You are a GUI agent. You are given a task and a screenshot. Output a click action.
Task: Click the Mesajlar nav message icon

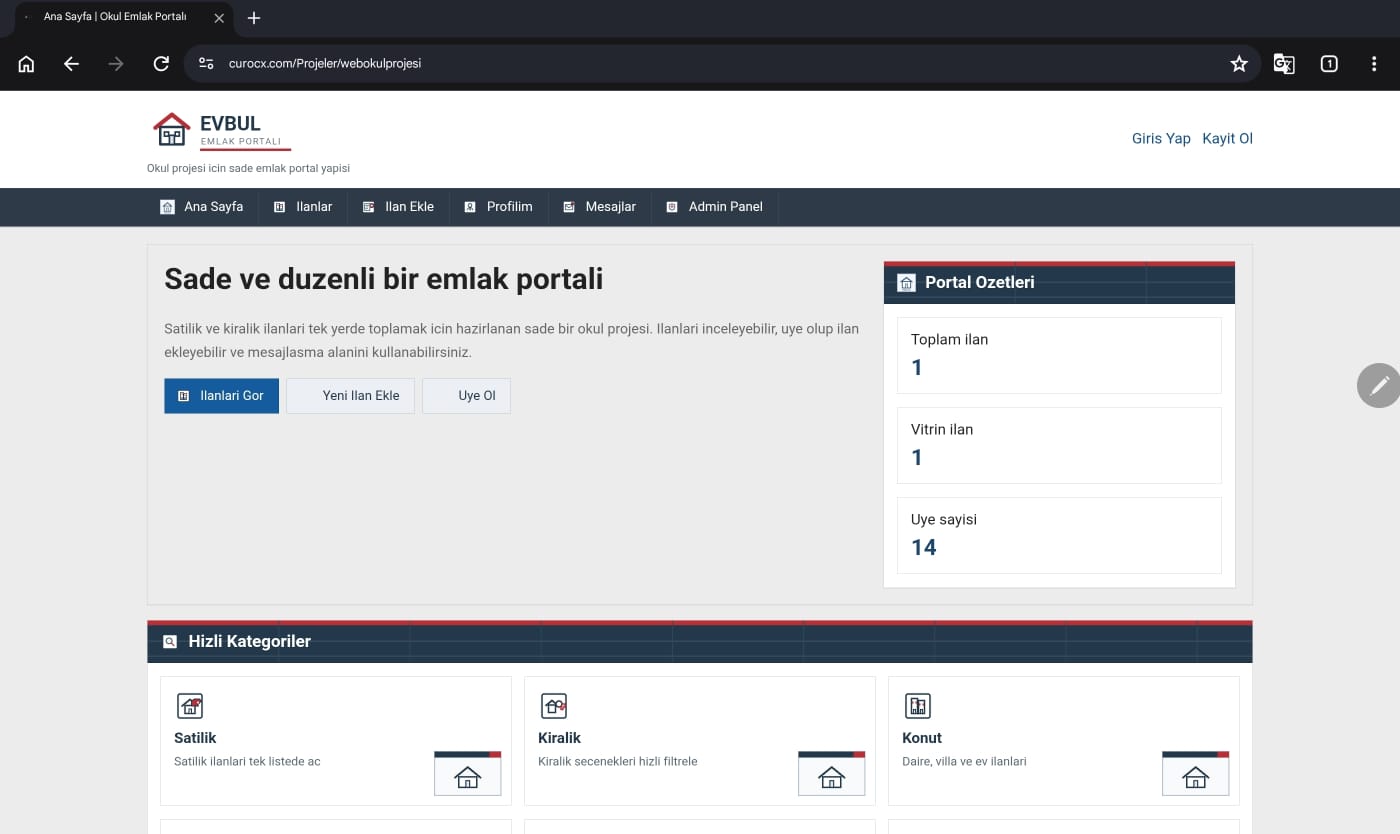(569, 207)
